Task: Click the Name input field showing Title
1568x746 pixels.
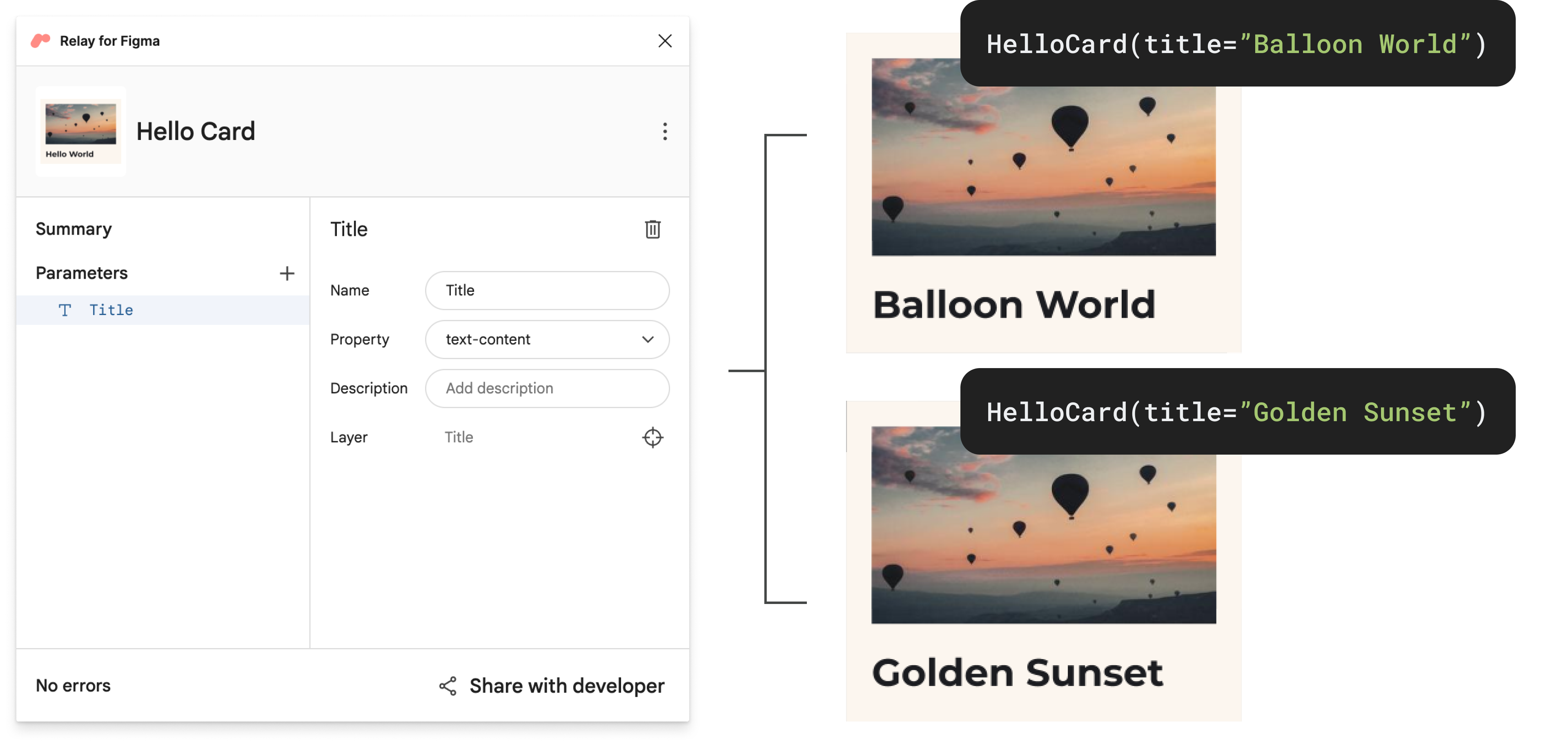Action: (548, 290)
